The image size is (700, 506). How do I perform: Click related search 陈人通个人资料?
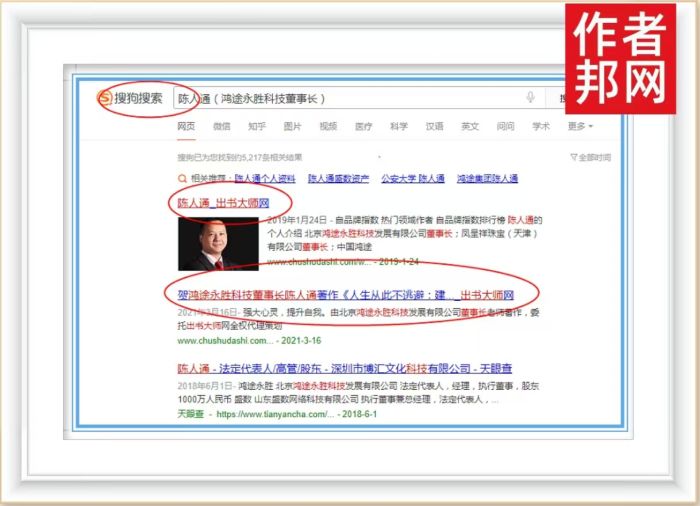[x=265, y=179]
